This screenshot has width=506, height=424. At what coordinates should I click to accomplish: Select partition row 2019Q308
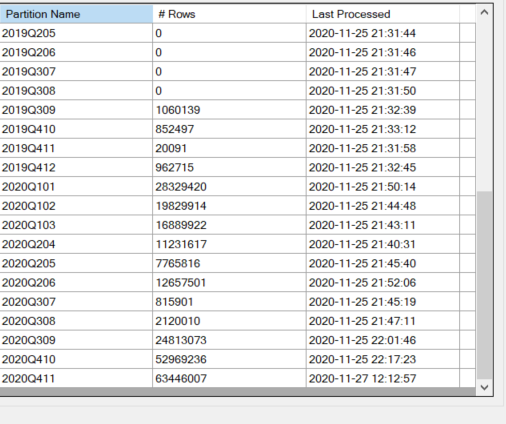tap(238, 91)
